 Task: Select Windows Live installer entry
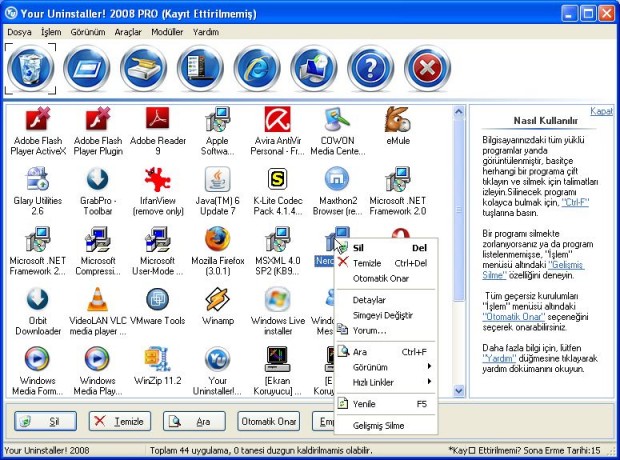pyautogui.click(x=278, y=312)
